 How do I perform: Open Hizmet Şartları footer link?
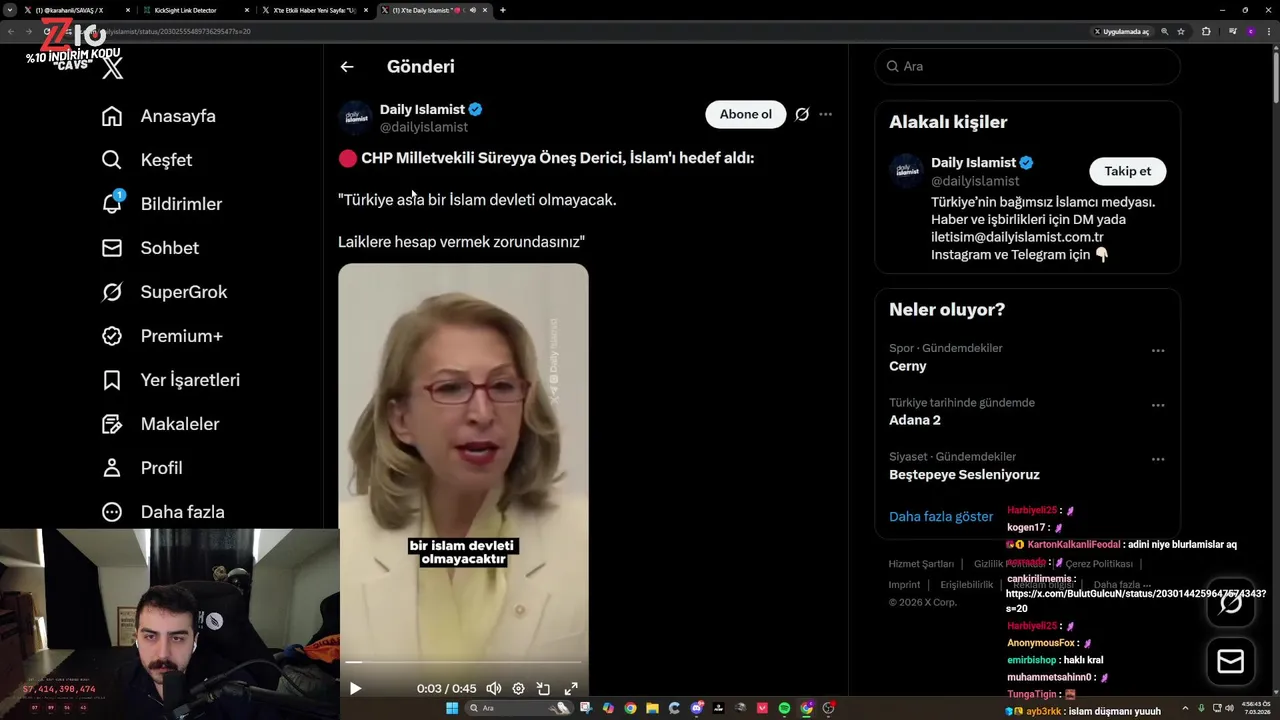point(921,564)
